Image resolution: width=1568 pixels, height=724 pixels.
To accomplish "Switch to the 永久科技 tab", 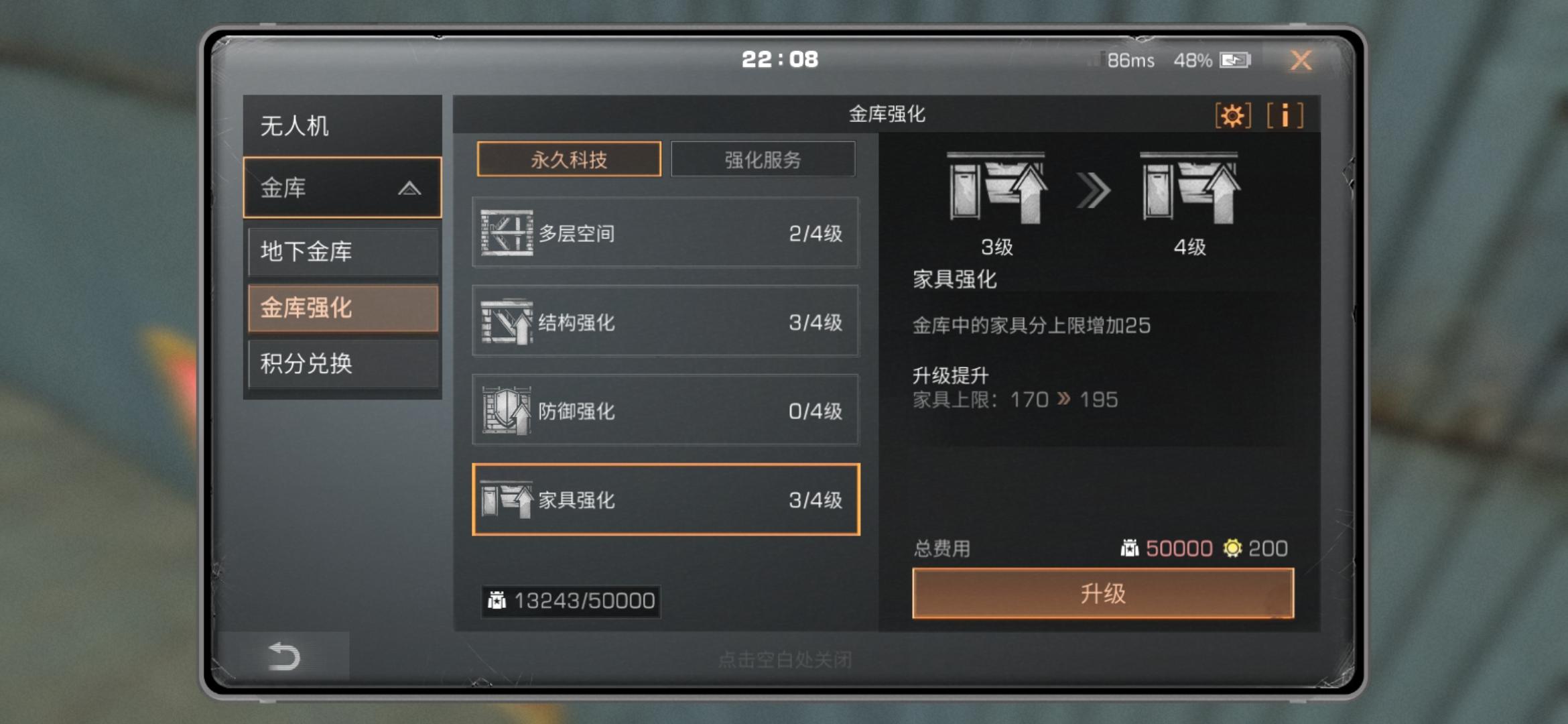I will click(x=569, y=160).
